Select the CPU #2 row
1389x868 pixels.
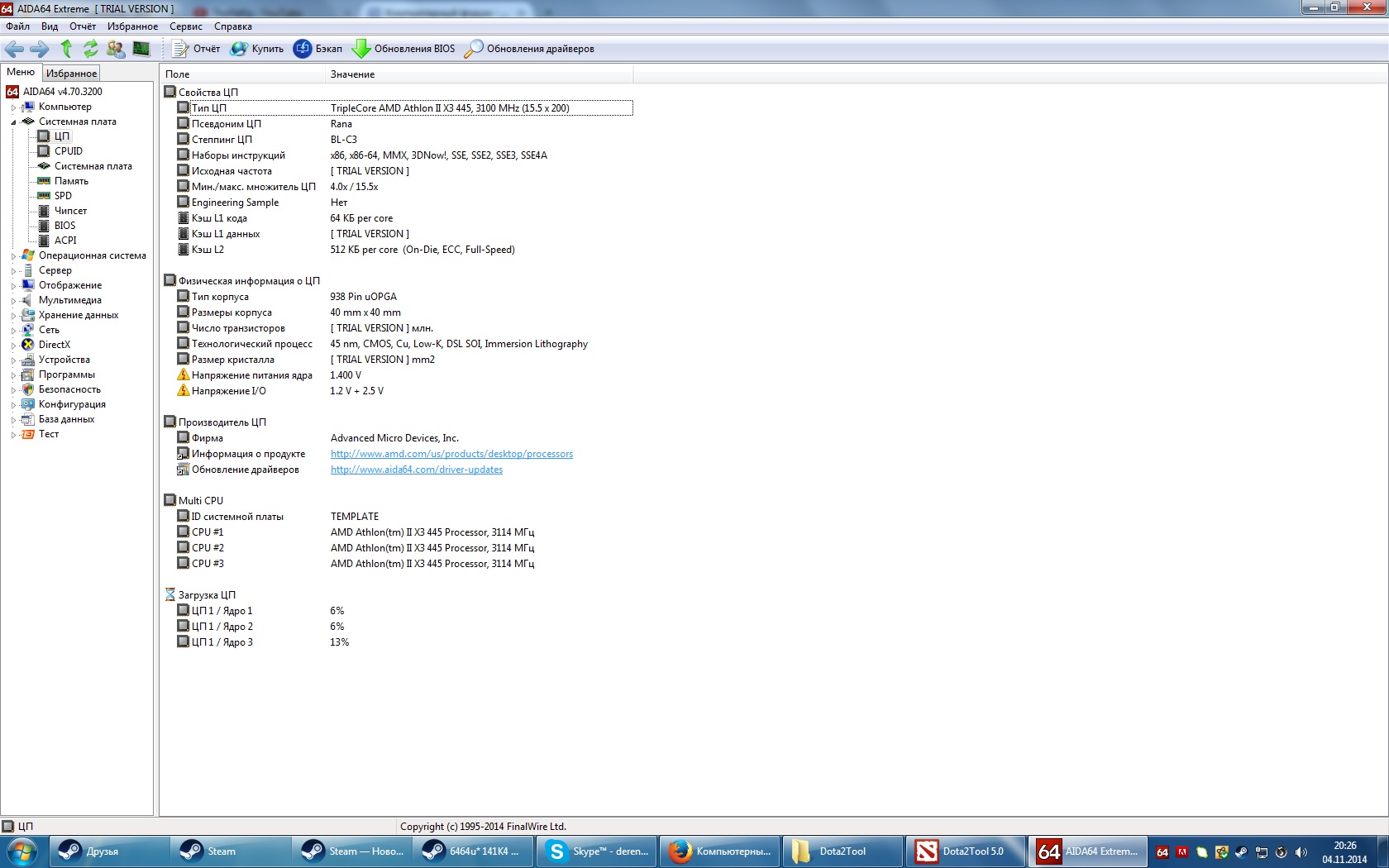[x=404, y=548]
